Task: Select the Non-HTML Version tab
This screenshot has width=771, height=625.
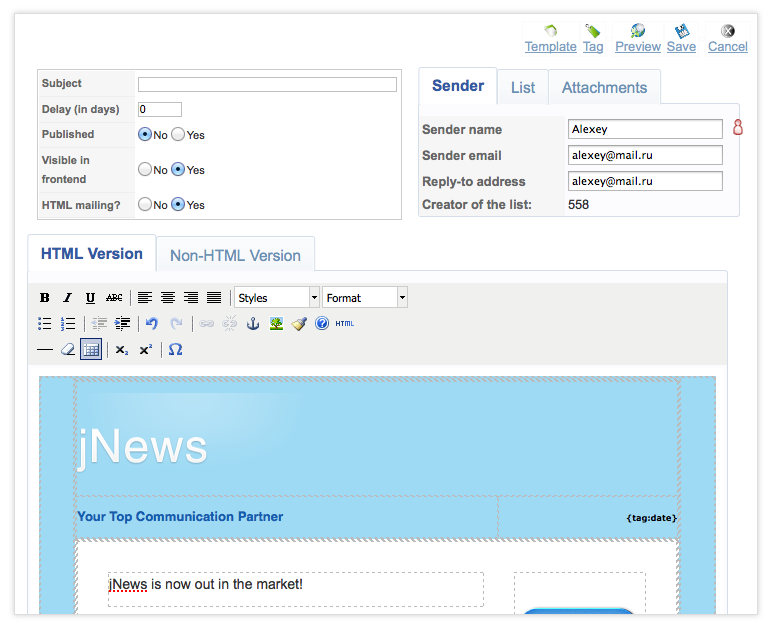Action: [235, 256]
